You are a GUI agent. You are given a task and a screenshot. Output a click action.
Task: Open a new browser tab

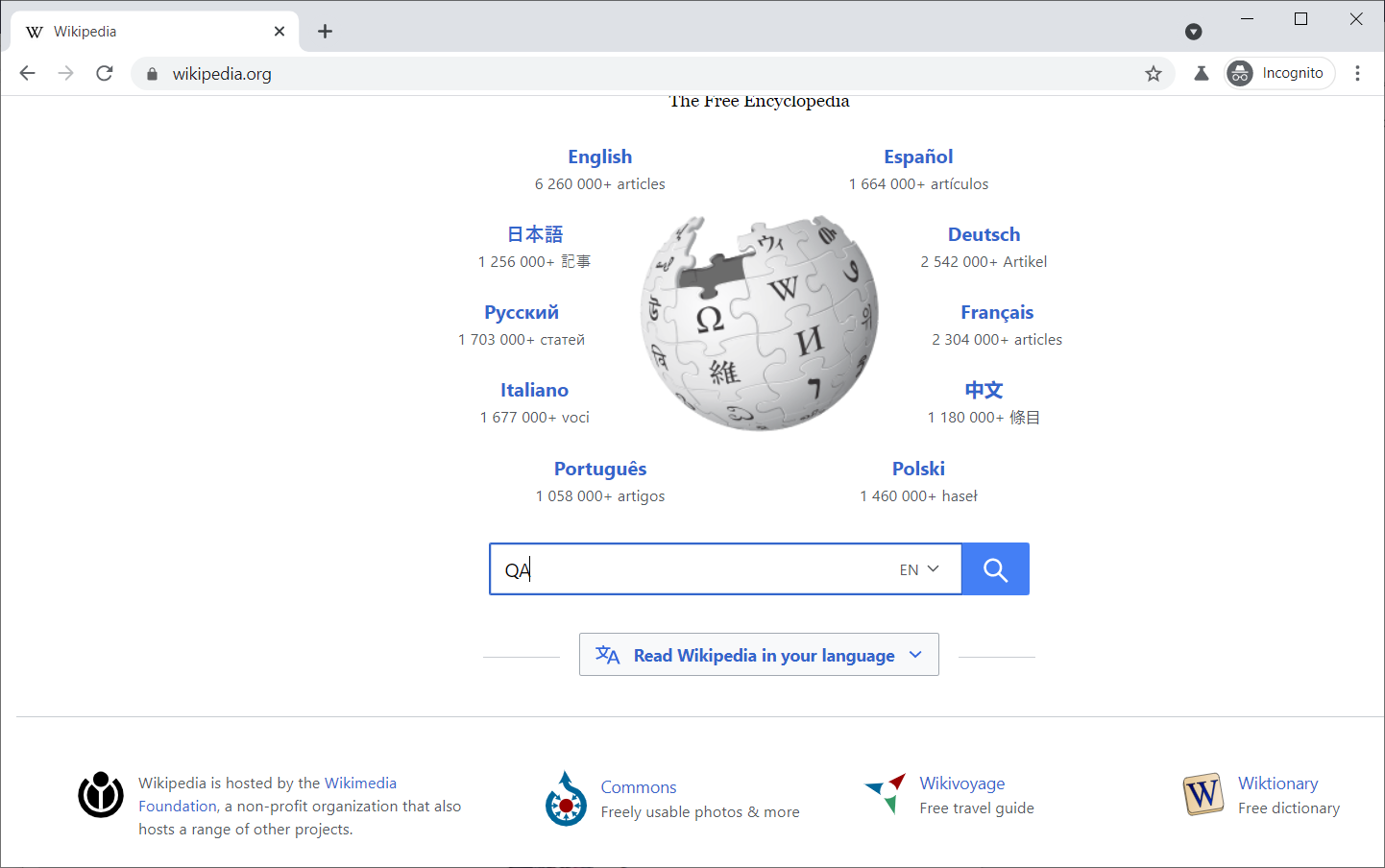[x=325, y=31]
